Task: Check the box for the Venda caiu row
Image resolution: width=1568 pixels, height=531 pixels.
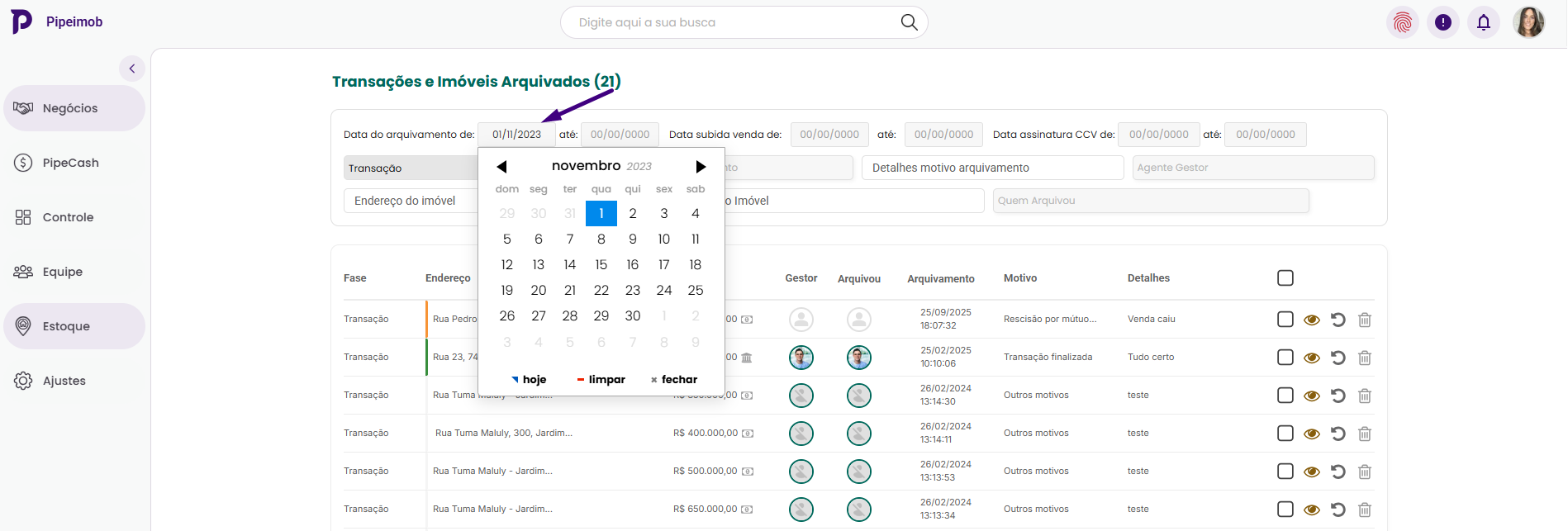Action: click(1285, 320)
